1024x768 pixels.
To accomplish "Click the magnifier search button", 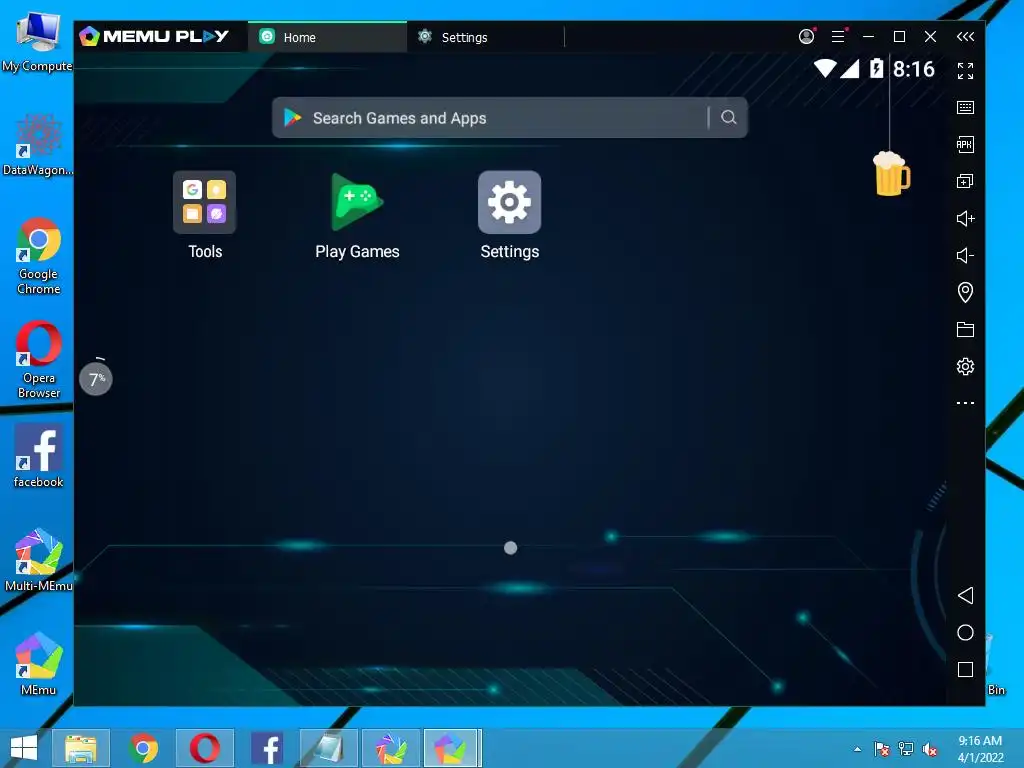I will pos(729,118).
